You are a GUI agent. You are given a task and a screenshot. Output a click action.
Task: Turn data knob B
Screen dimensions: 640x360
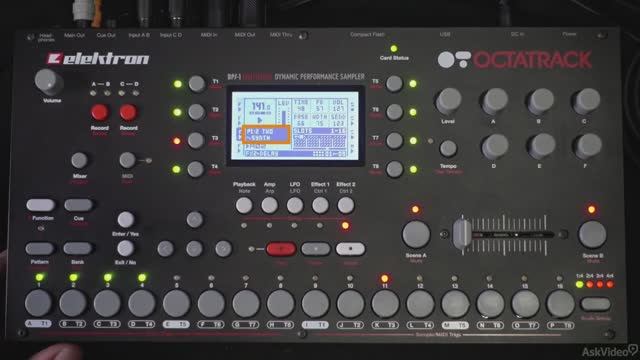(540, 101)
